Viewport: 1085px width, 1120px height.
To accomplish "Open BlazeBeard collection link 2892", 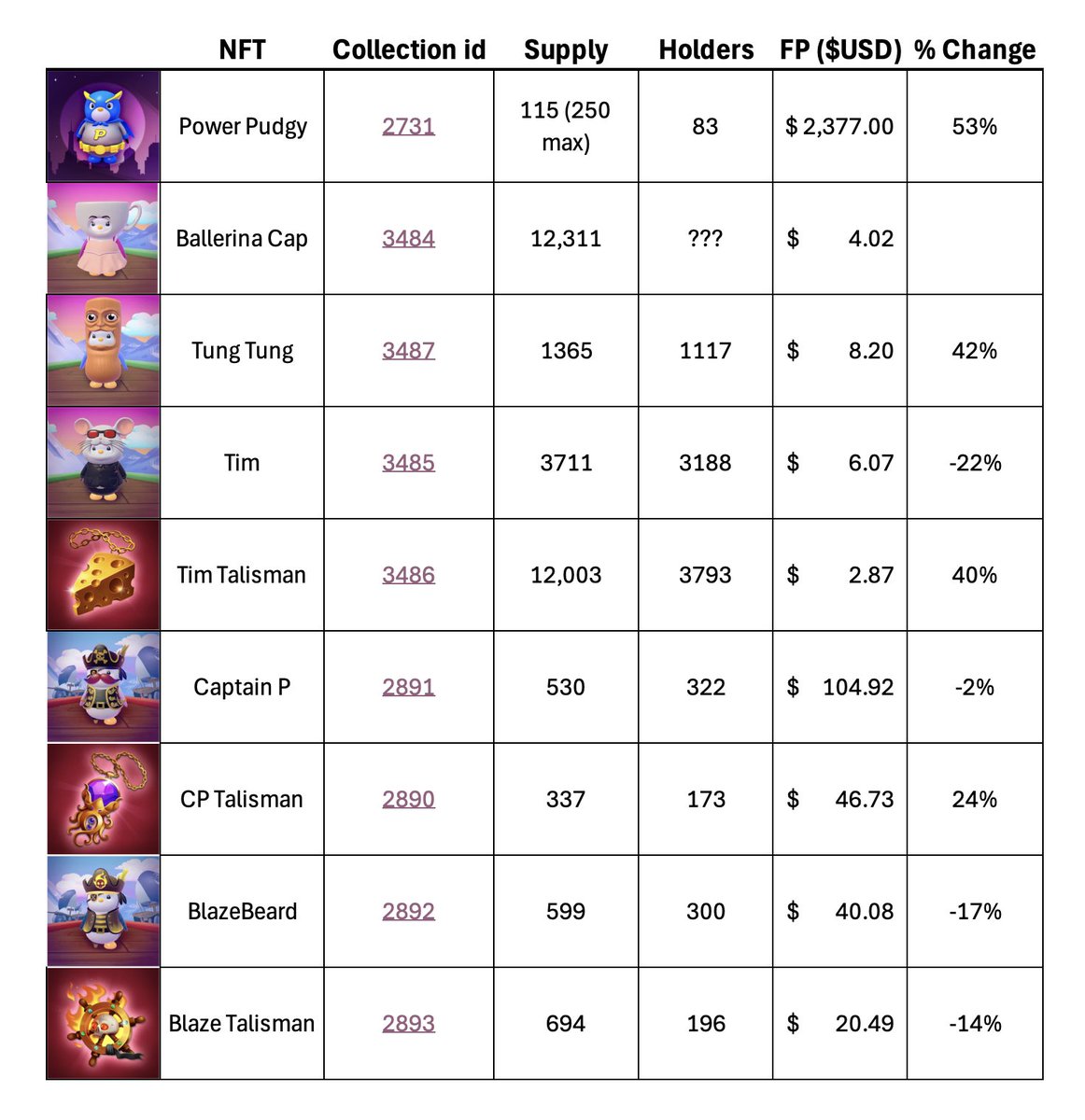I will coord(408,911).
